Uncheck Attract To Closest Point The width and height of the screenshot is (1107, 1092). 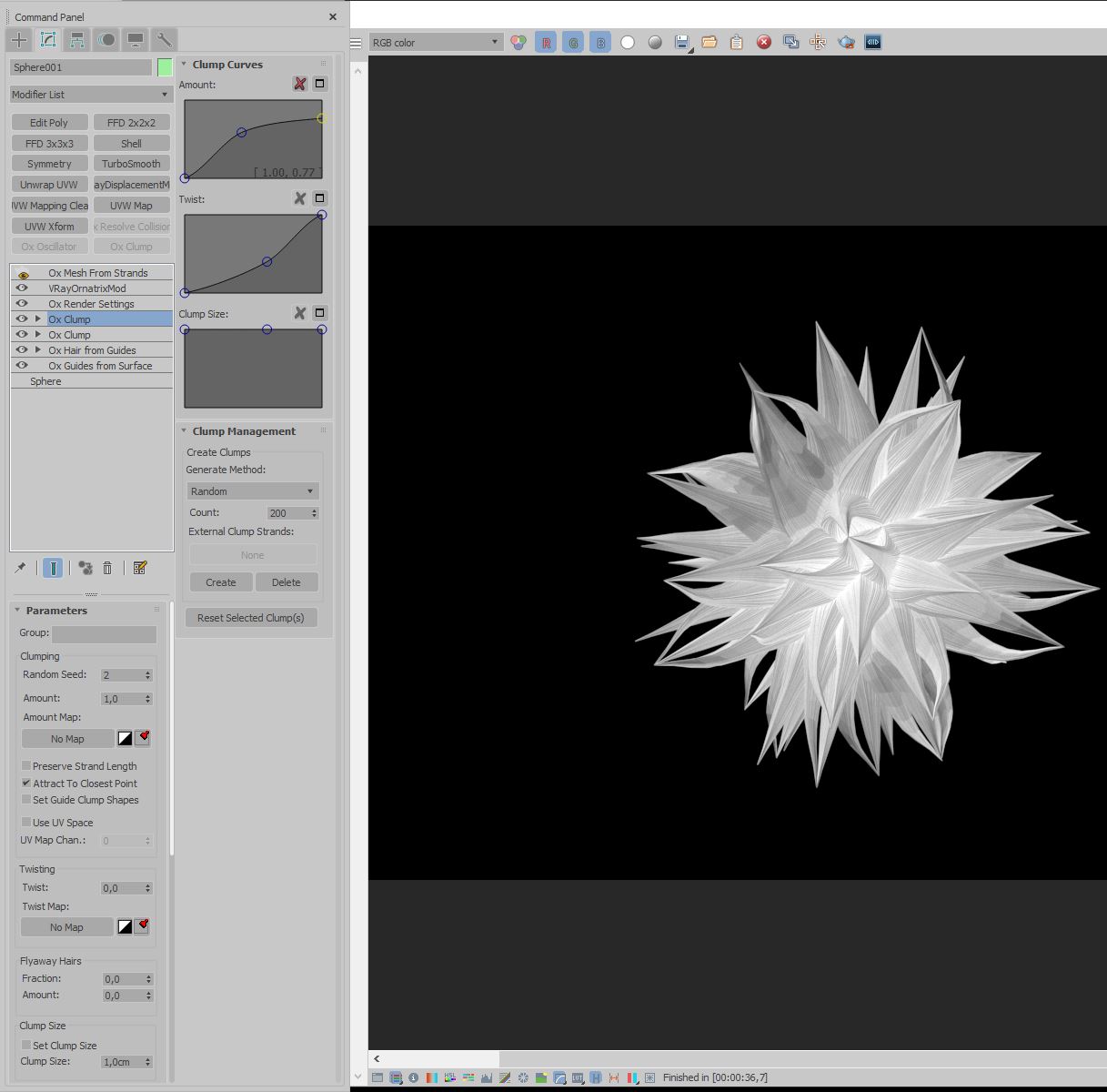pos(26,784)
